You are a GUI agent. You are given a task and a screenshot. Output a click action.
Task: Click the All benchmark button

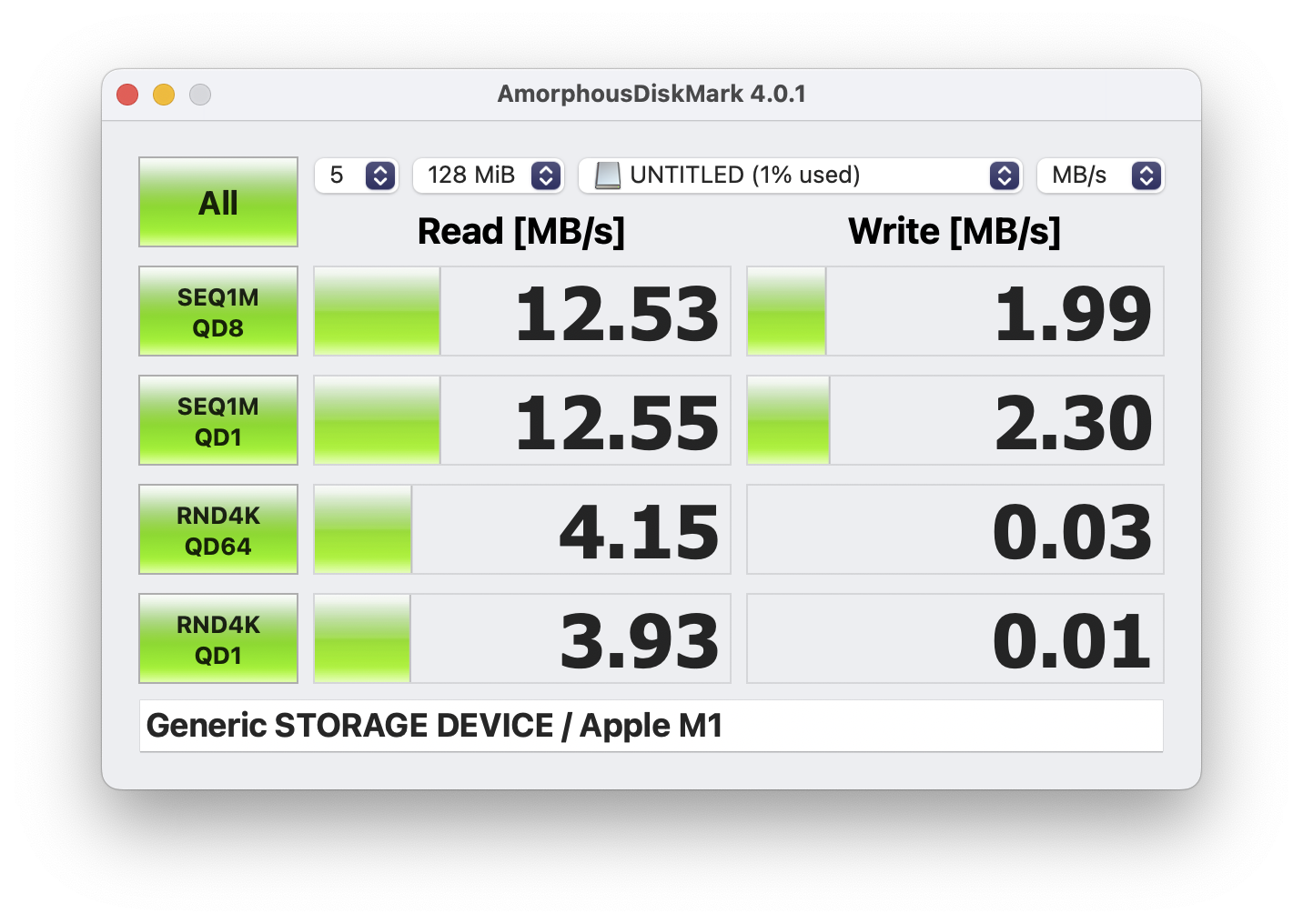218,202
